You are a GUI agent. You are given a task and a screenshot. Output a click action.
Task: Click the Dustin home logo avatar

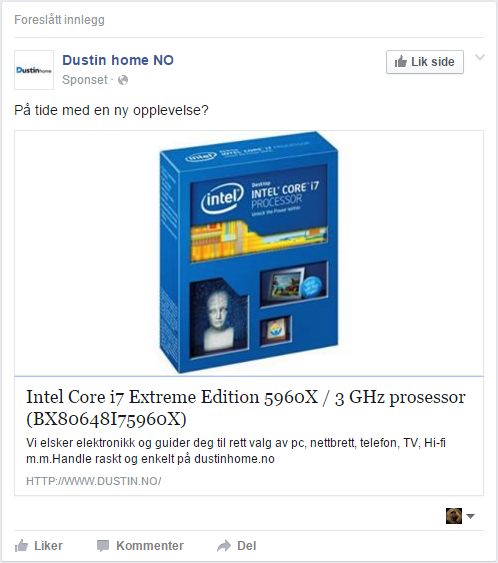pyautogui.click(x=34, y=70)
